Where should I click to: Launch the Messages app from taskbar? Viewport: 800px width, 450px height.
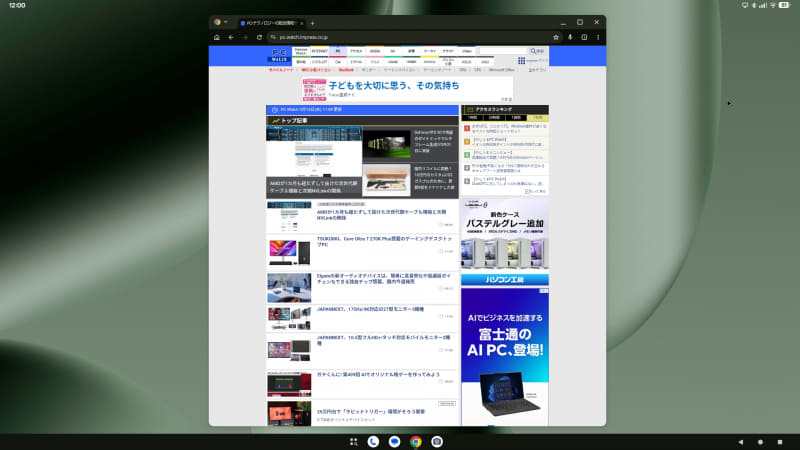point(394,442)
